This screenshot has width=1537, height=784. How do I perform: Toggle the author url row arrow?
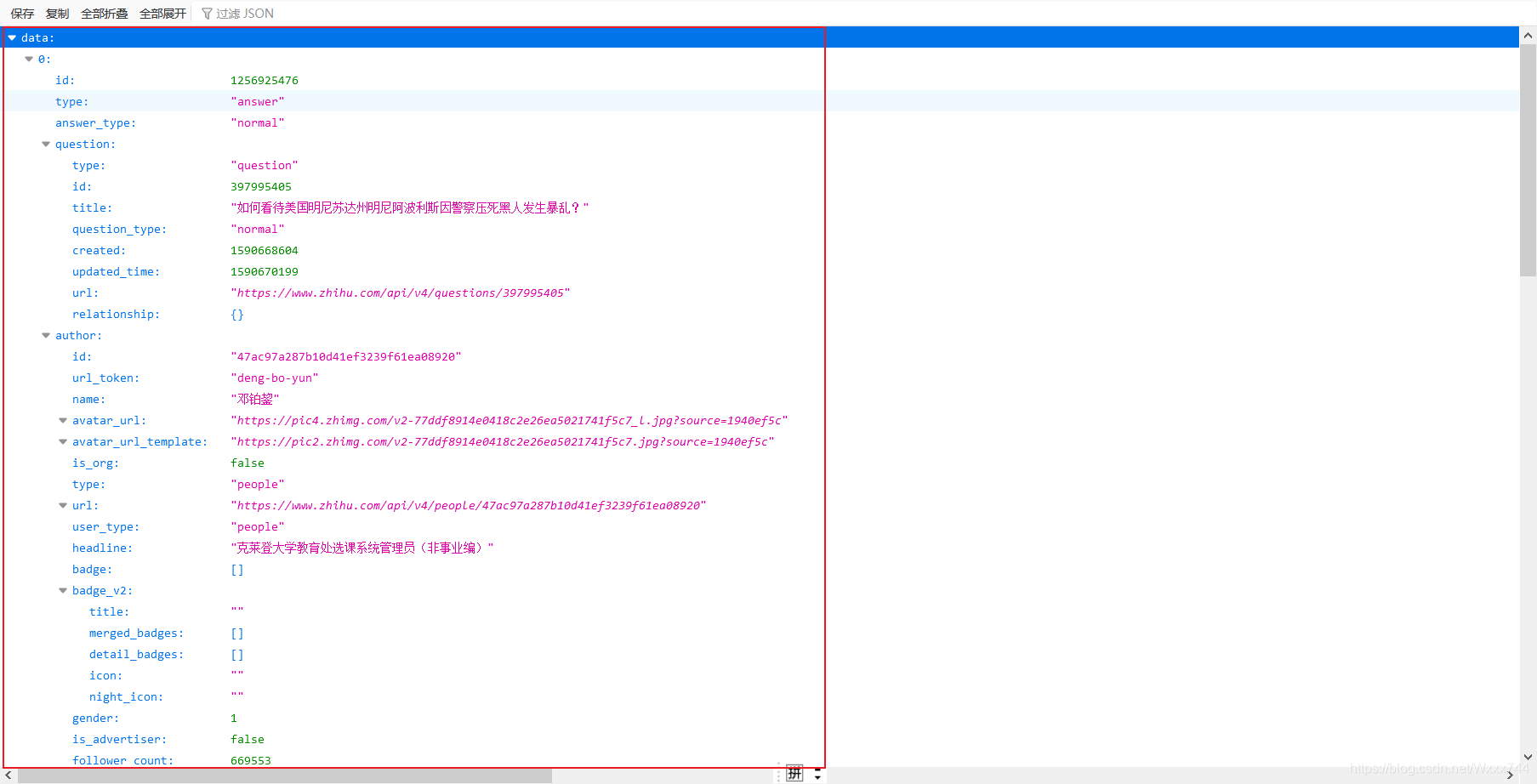point(63,505)
